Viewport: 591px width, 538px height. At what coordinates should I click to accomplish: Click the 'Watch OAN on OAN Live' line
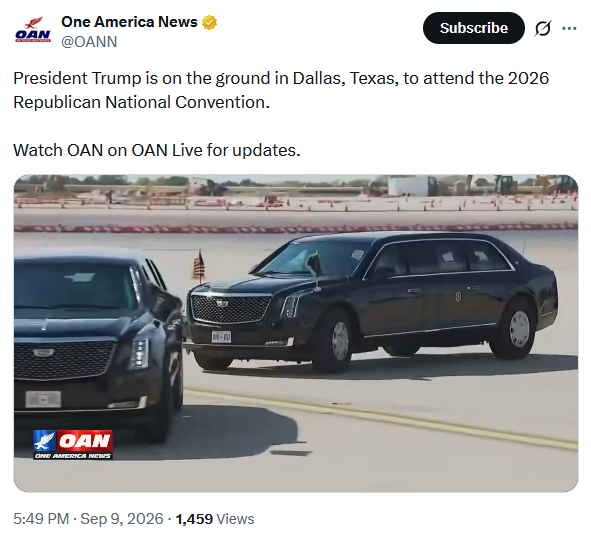[157, 150]
